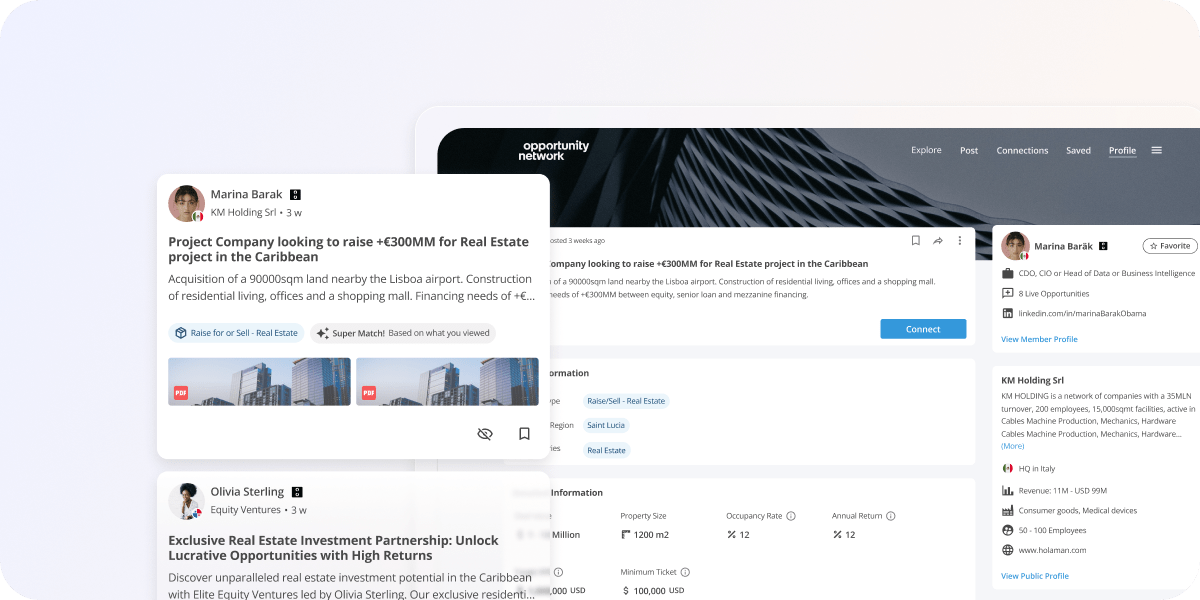Open three-dot more options menu

click(x=960, y=241)
